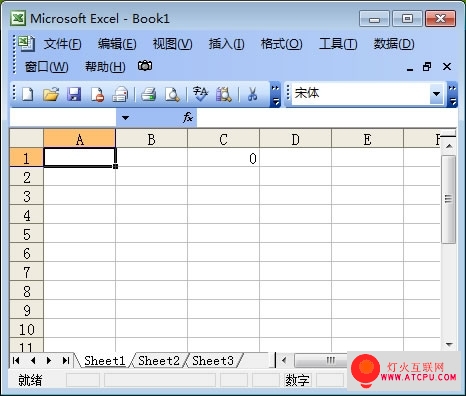Click the New workbook icon
The height and width of the screenshot is (396, 466).
coord(28,94)
